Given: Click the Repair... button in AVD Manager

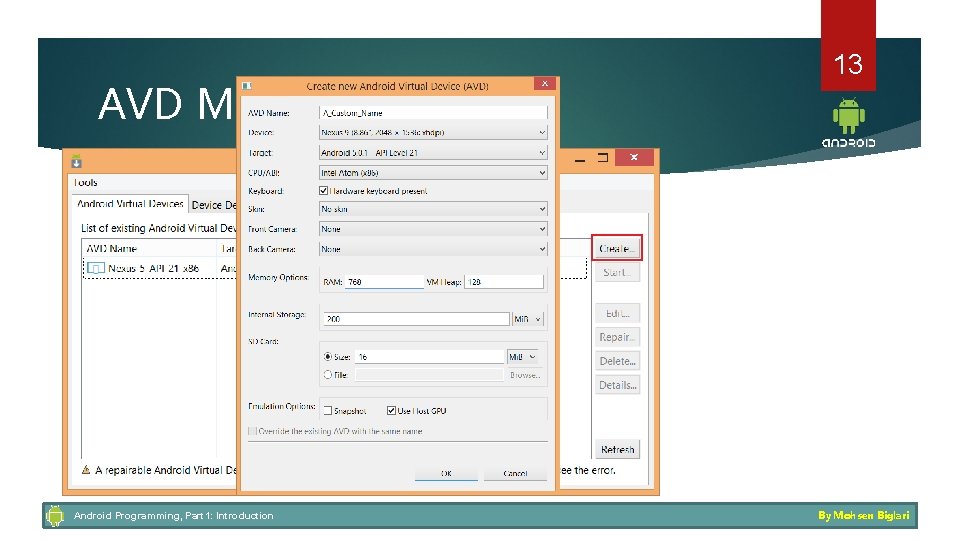Looking at the screenshot, I should point(617,337).
